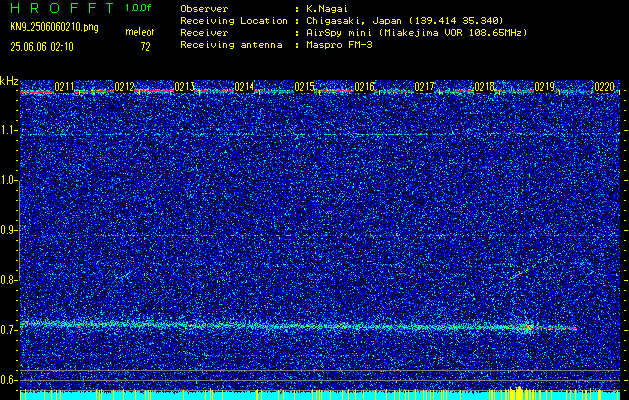Viewport: 629px width, 400px height.
Task: Click the location 'Chigasaki, Japan' text
Action: click(354, 21)
